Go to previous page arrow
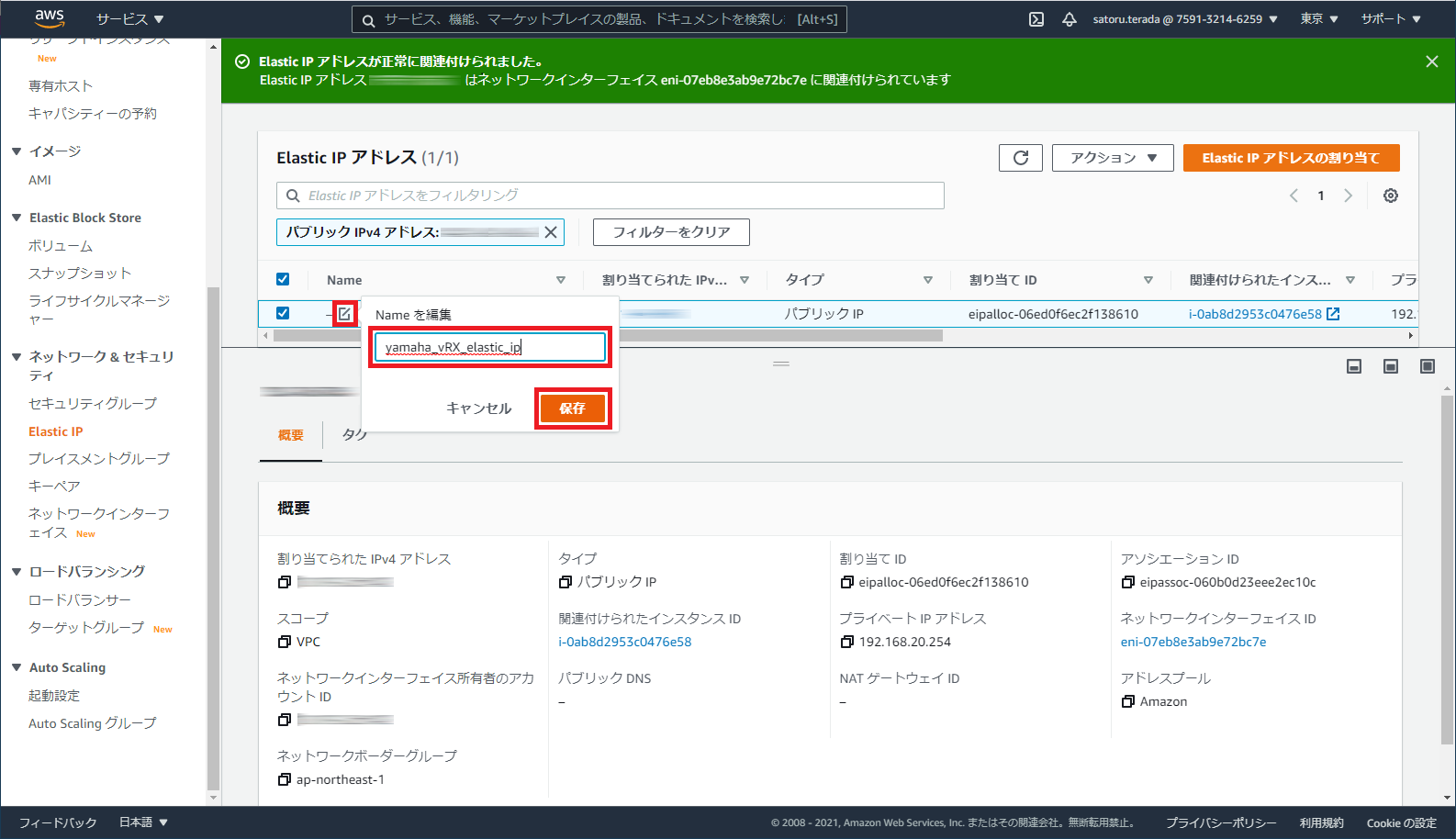 pyautogui.click(x=1294, y=196)
